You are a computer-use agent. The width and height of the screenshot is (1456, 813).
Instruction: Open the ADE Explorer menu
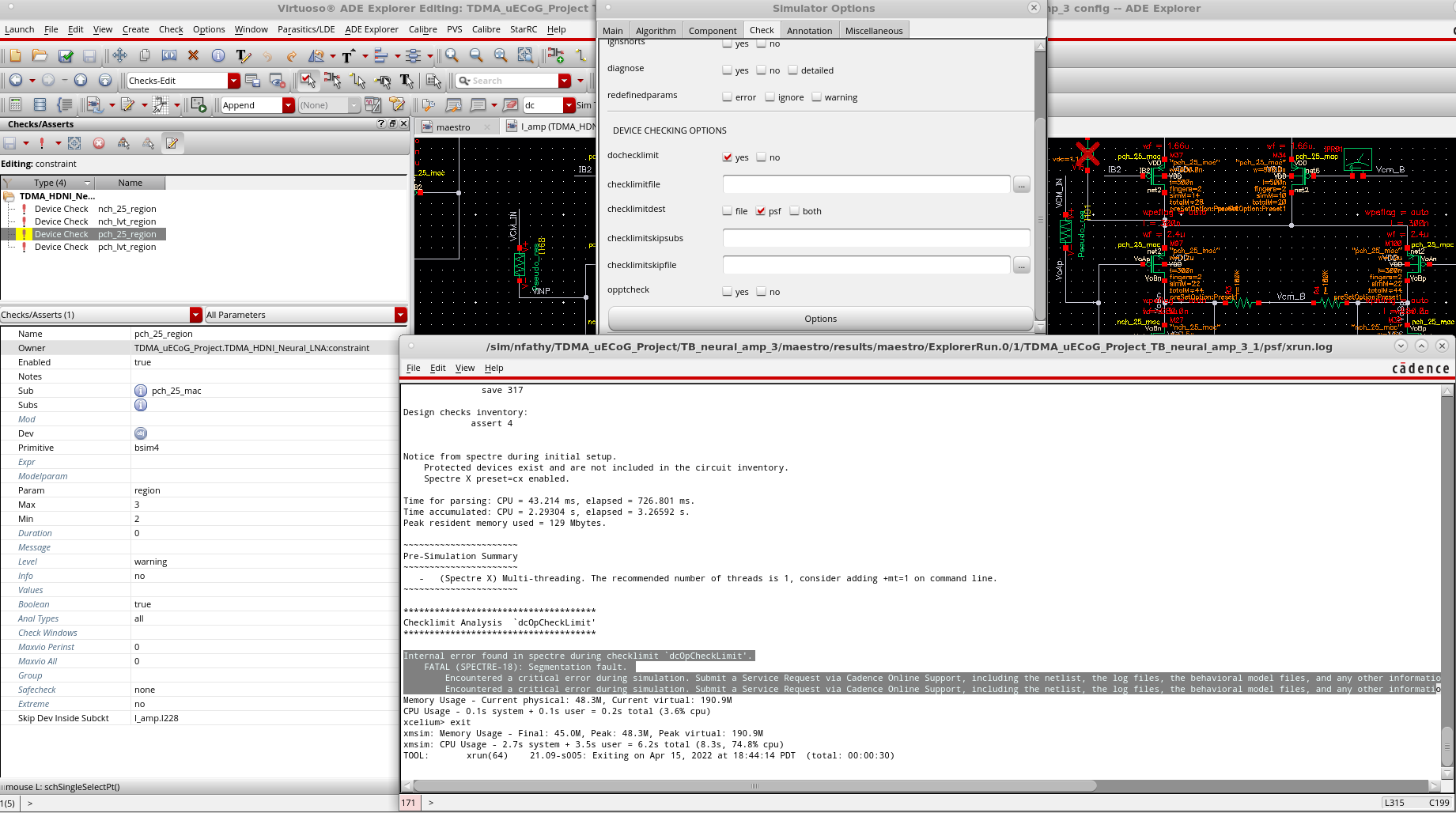[372, 29]
